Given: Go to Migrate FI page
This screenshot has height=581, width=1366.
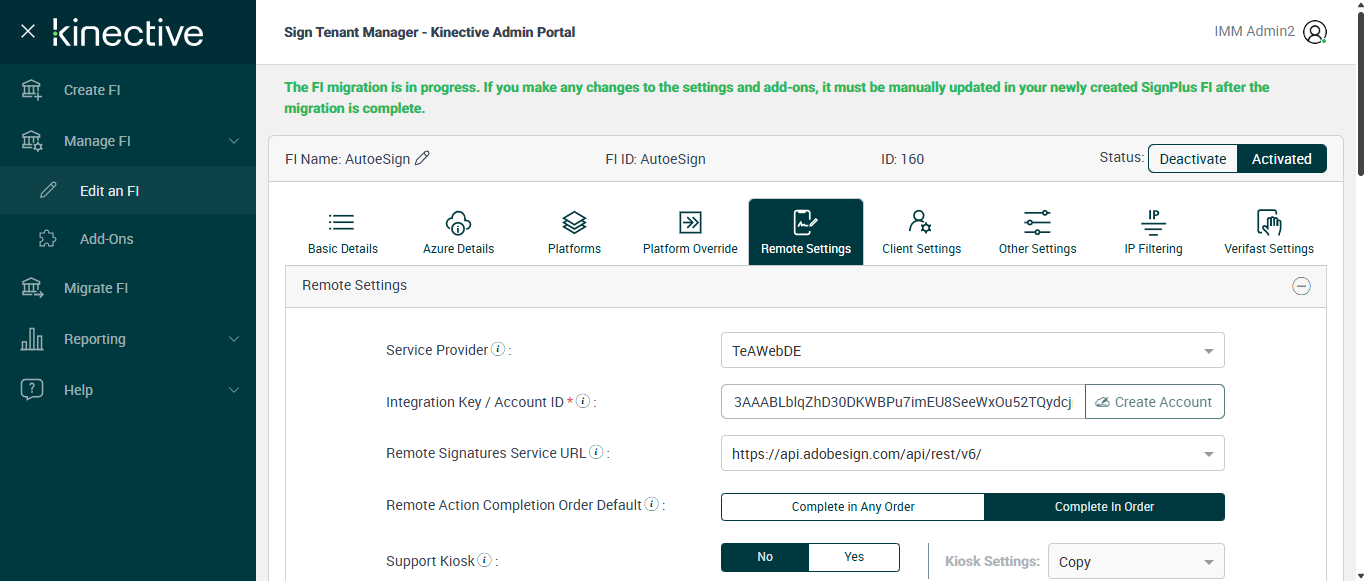Looking at the screenshot, I should pyautogui.click(x=96, y=288).
